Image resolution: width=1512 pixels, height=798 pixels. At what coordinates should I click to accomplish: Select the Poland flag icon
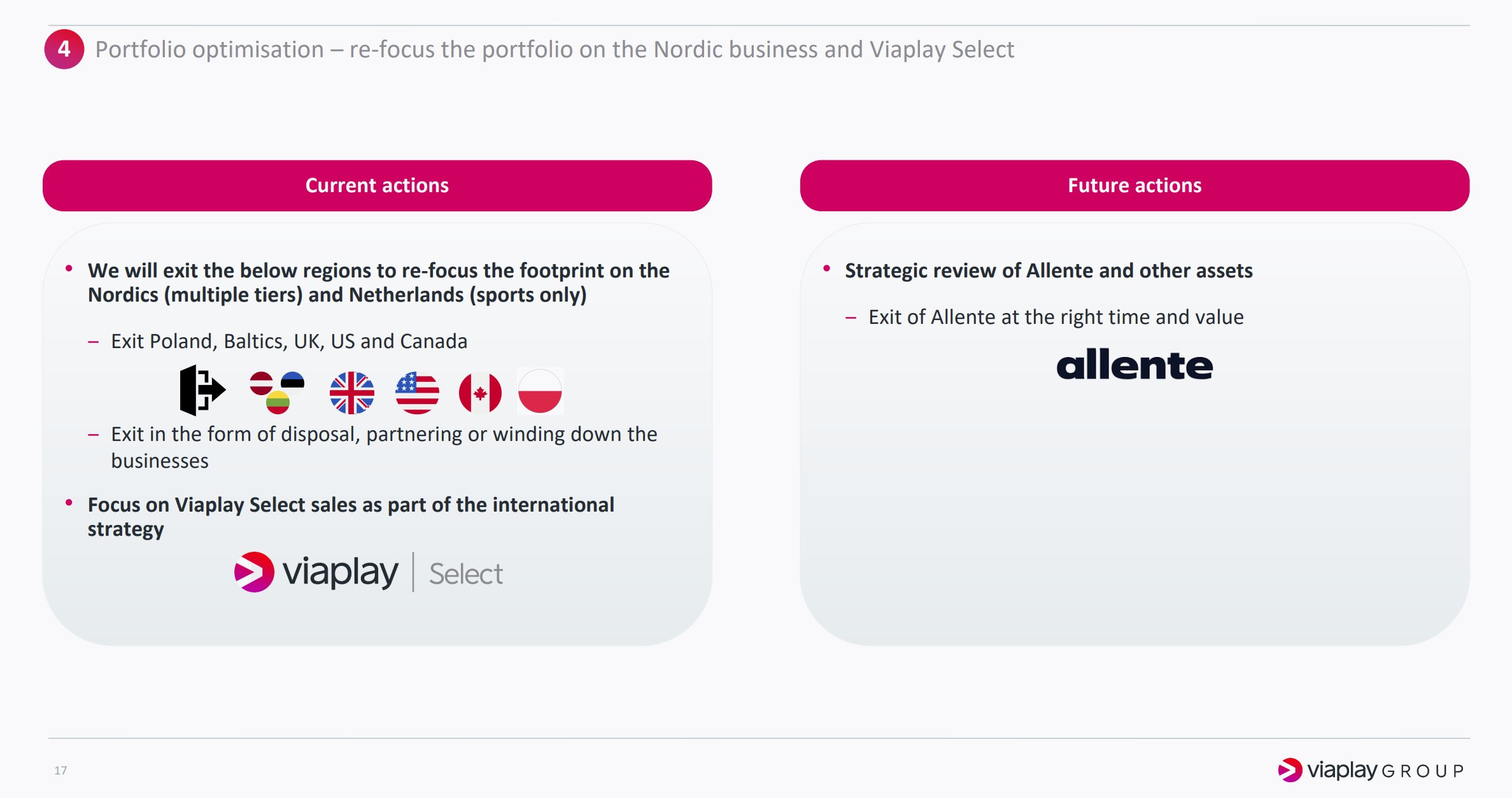coord(540,391)
